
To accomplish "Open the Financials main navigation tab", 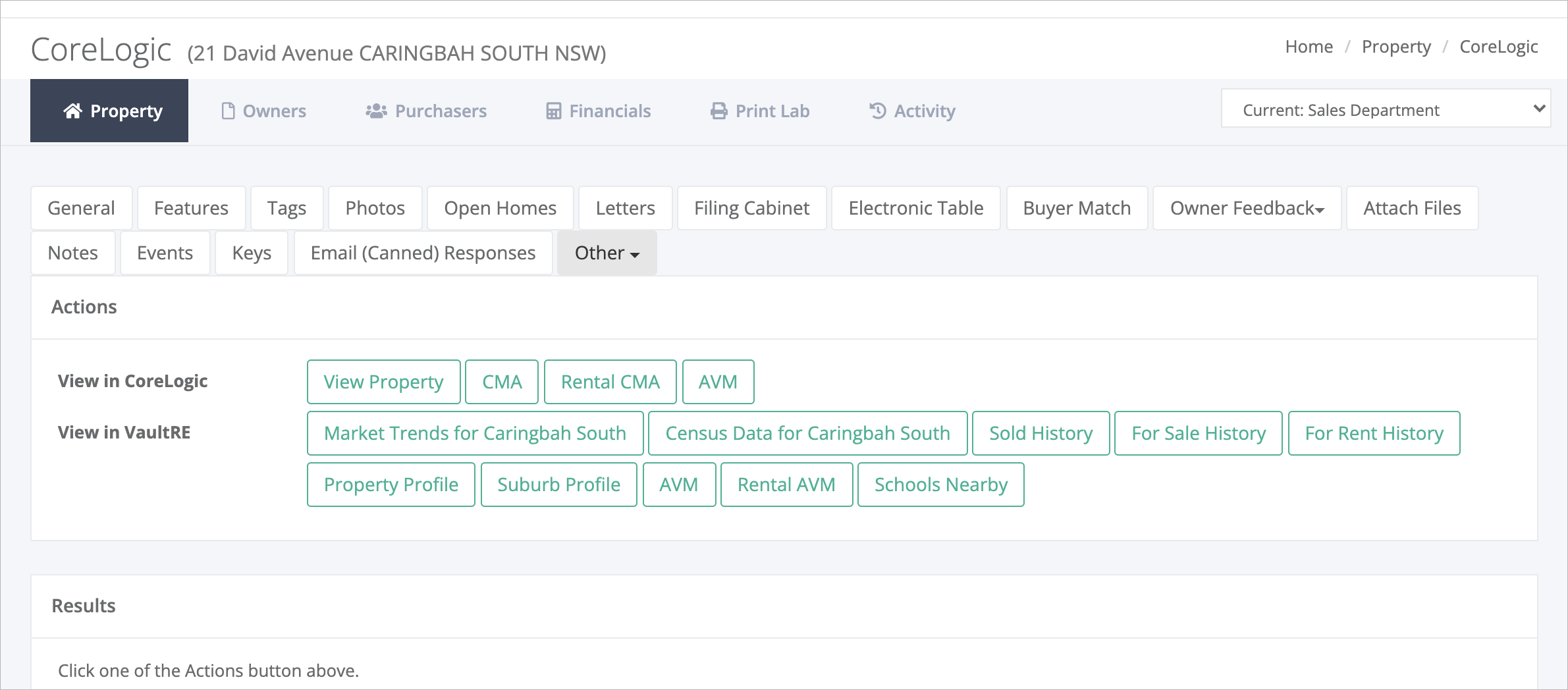I will (599, 111).
